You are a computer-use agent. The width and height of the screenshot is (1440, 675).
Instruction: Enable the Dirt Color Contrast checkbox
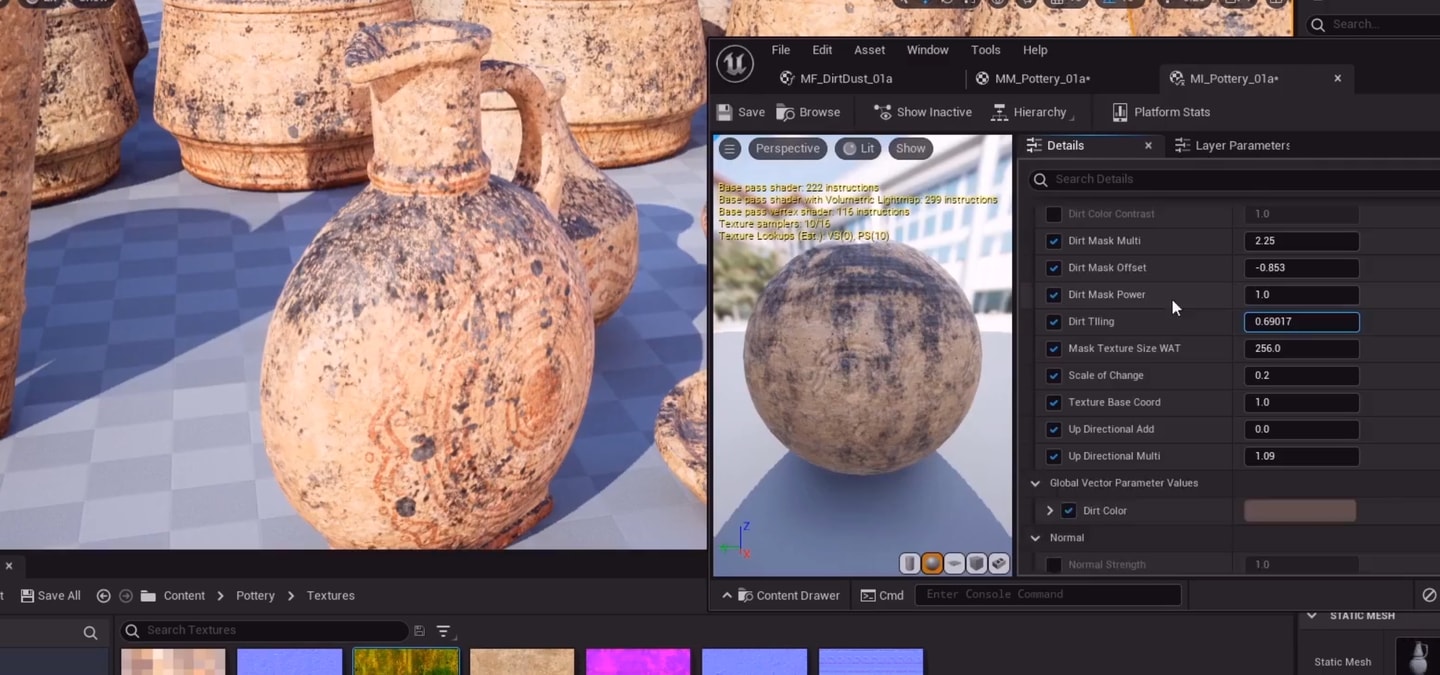(x=1053, y=214)
